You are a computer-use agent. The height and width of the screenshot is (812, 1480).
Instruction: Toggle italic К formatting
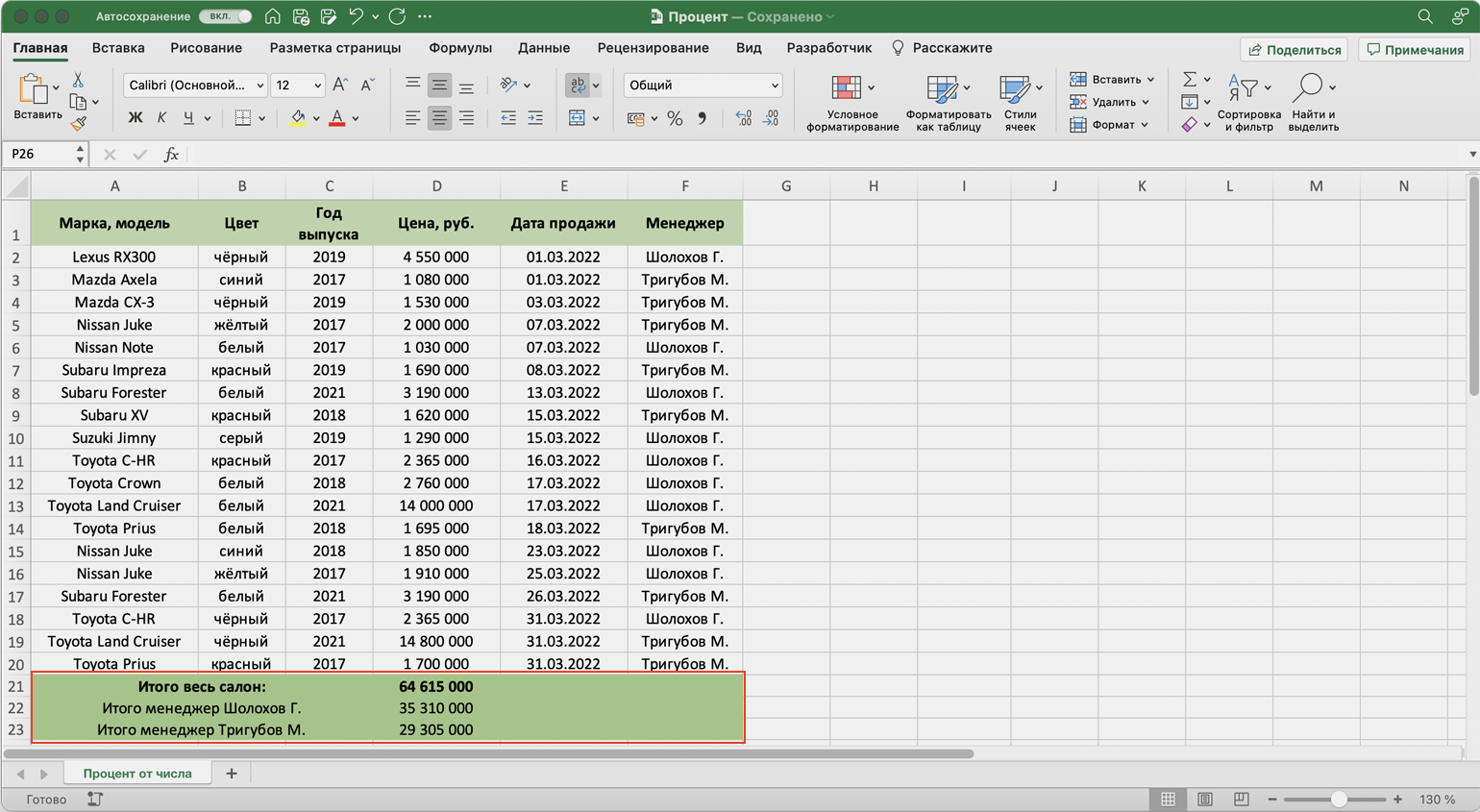[161, 118]
